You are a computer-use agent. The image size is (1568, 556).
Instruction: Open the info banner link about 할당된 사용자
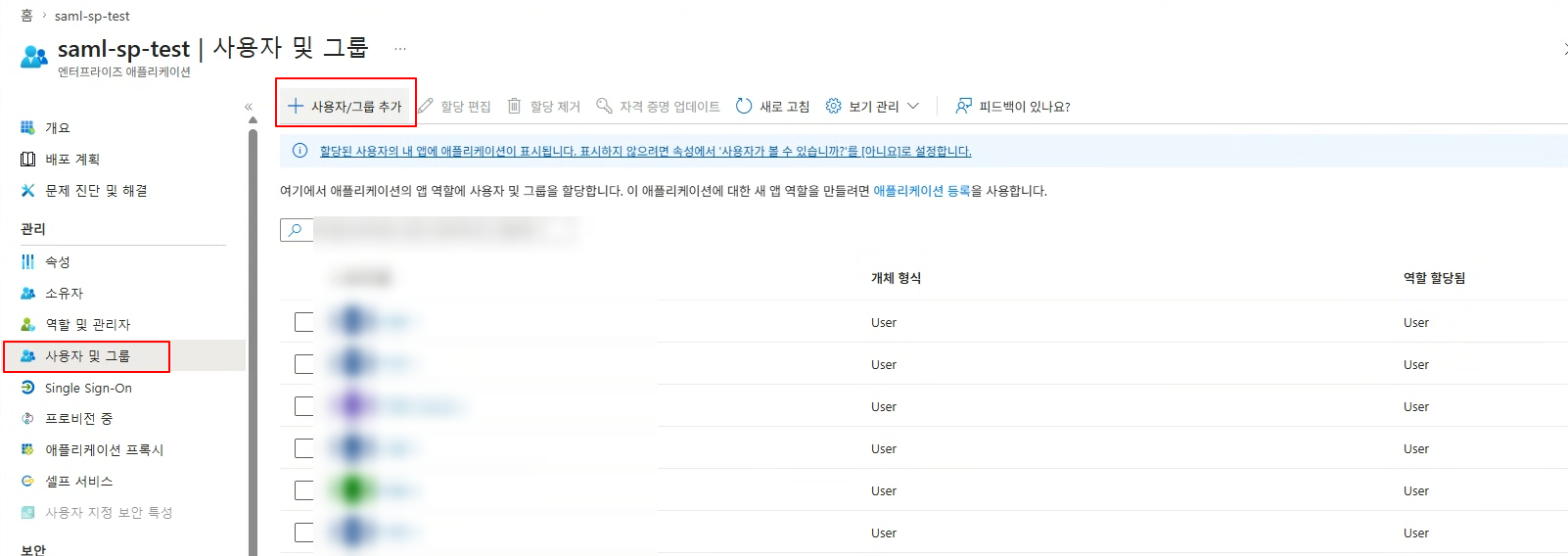click(x=646, y=151)
